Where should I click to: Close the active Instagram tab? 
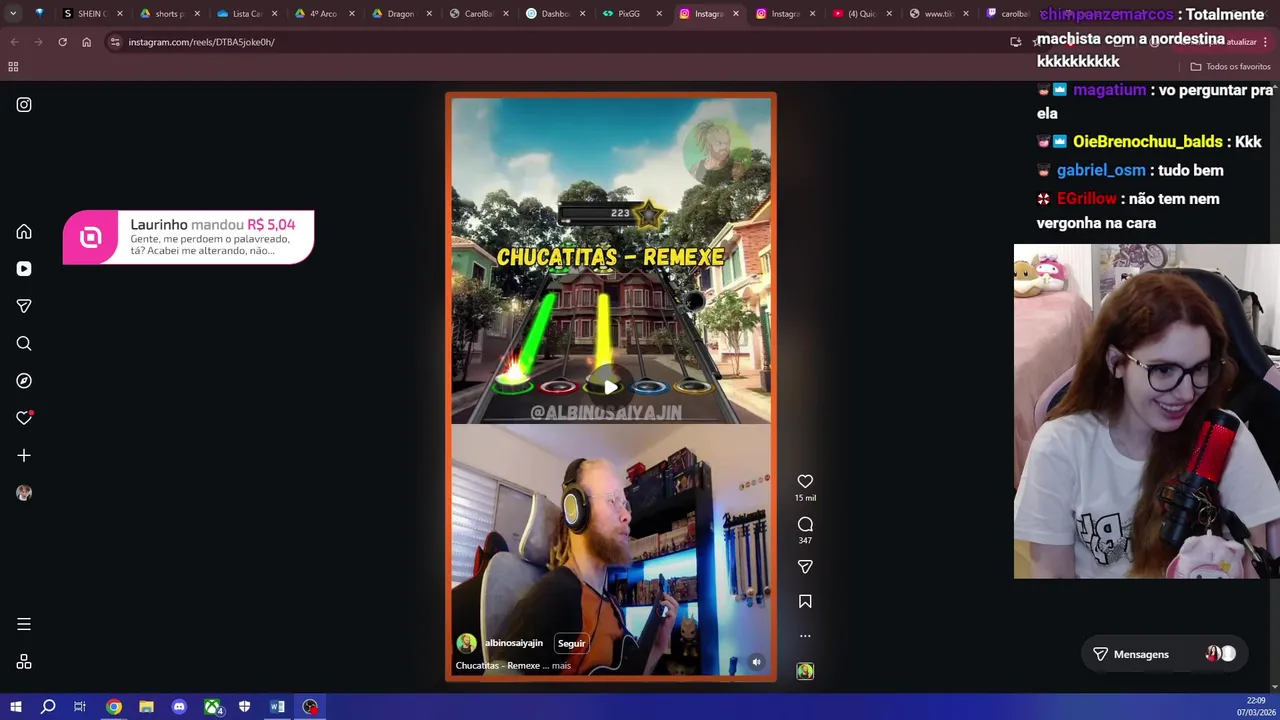[x=736, y=14]
